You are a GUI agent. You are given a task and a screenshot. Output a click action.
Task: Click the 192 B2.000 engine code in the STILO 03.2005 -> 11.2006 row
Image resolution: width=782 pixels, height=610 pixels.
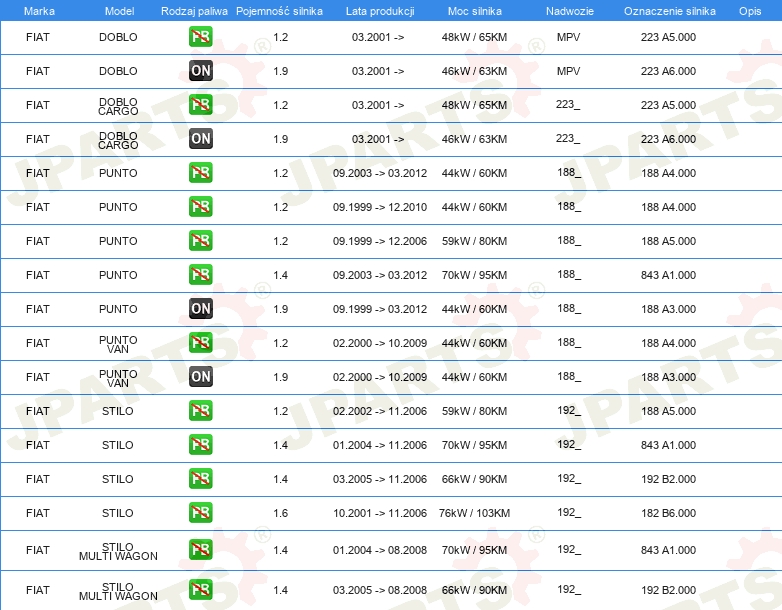[668, 479]
